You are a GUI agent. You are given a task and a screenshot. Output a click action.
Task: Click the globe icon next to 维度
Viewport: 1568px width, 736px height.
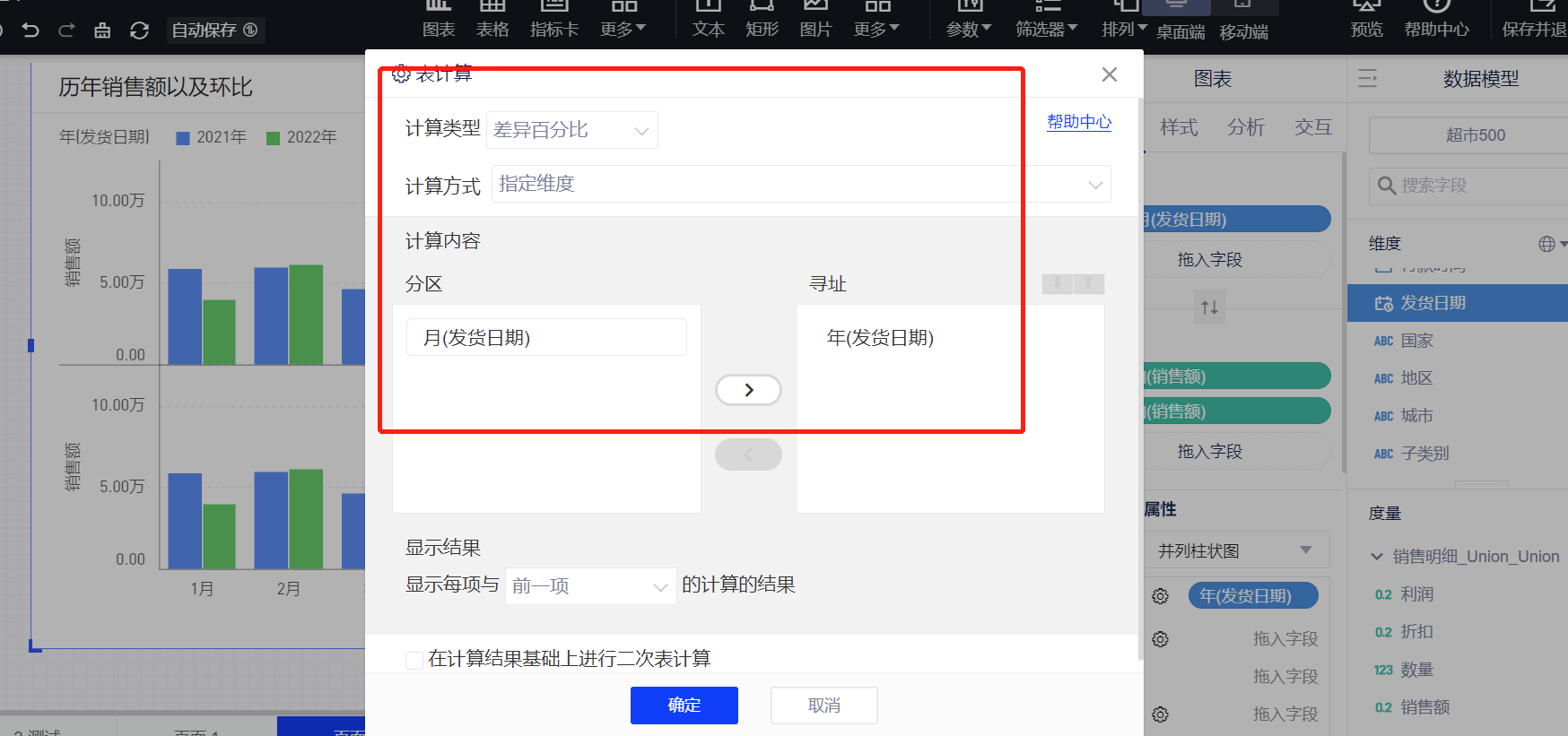click(1547, 244)
